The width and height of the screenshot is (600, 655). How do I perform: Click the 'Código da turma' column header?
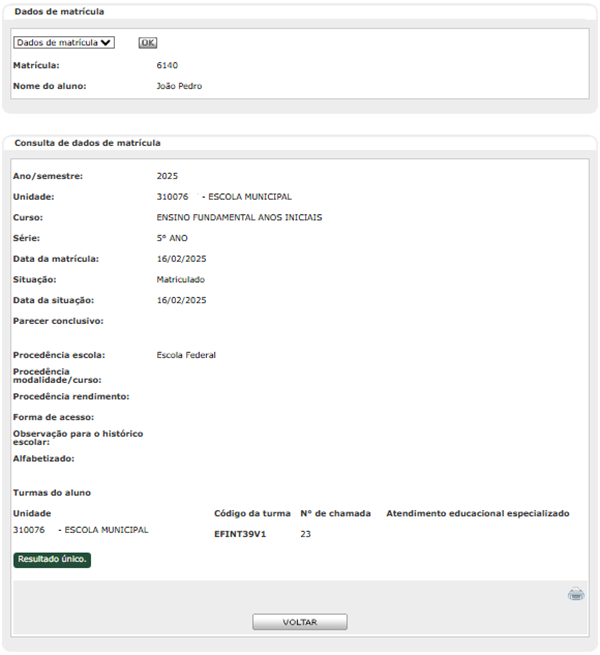tap(251, 513)
